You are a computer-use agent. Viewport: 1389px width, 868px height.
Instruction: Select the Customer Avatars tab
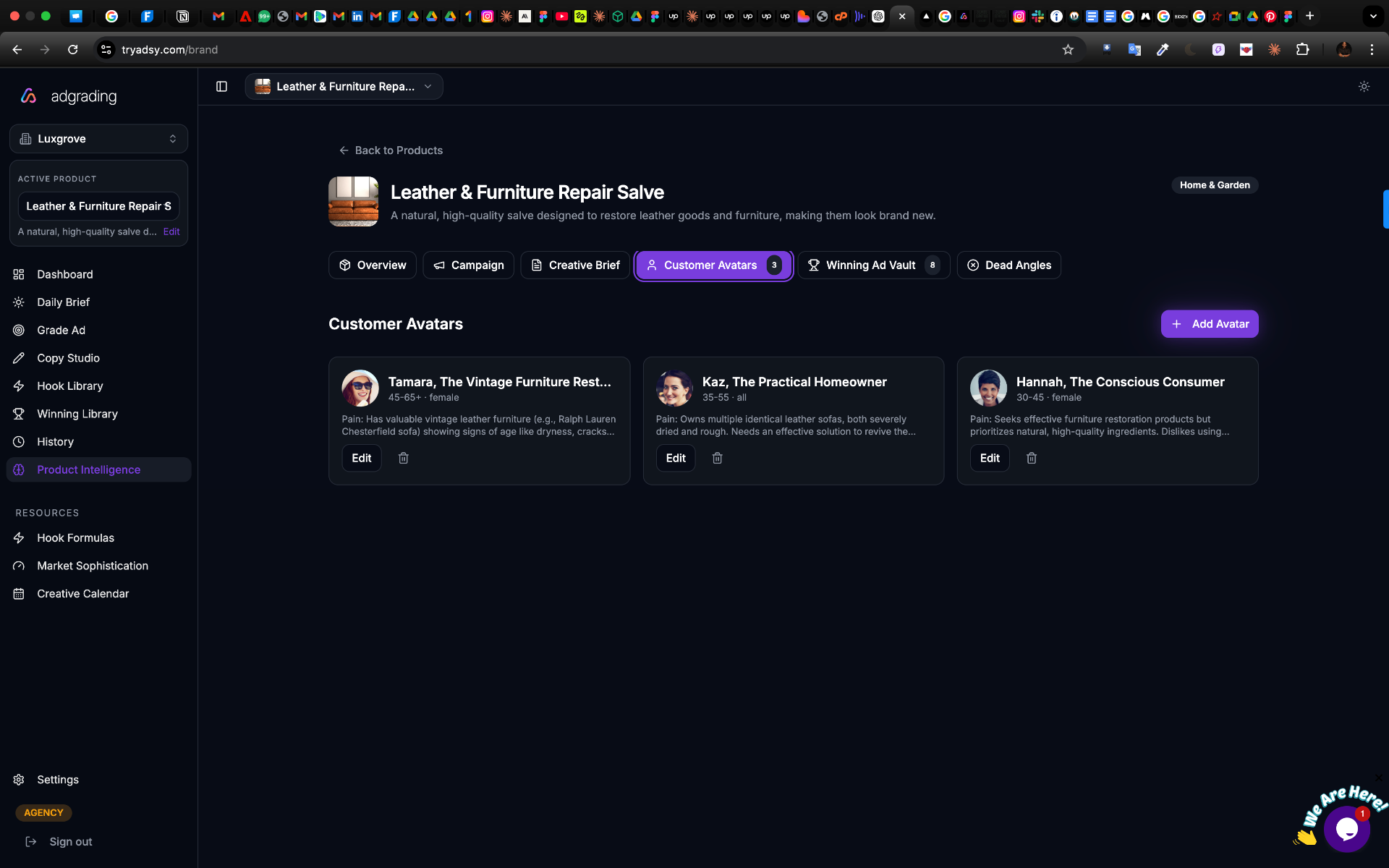pyautogui.click(x=714, y=265)
